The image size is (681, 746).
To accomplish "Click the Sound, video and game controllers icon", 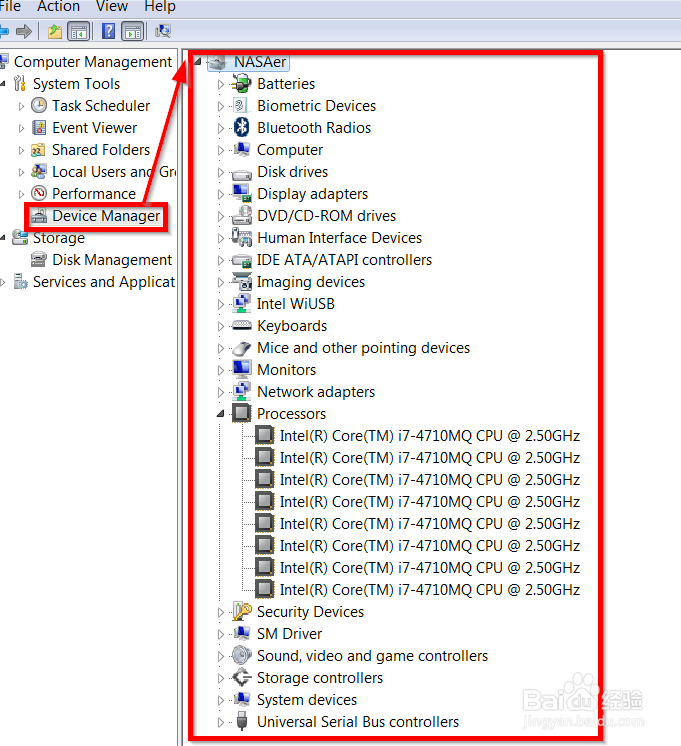I will point(241,656).
